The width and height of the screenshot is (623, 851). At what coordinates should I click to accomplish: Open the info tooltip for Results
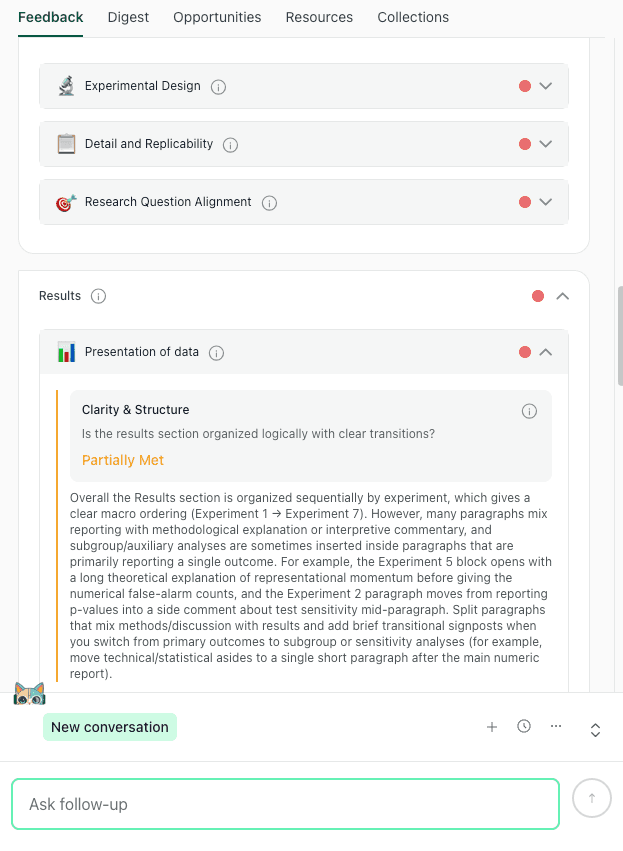(x=98, y=295)
